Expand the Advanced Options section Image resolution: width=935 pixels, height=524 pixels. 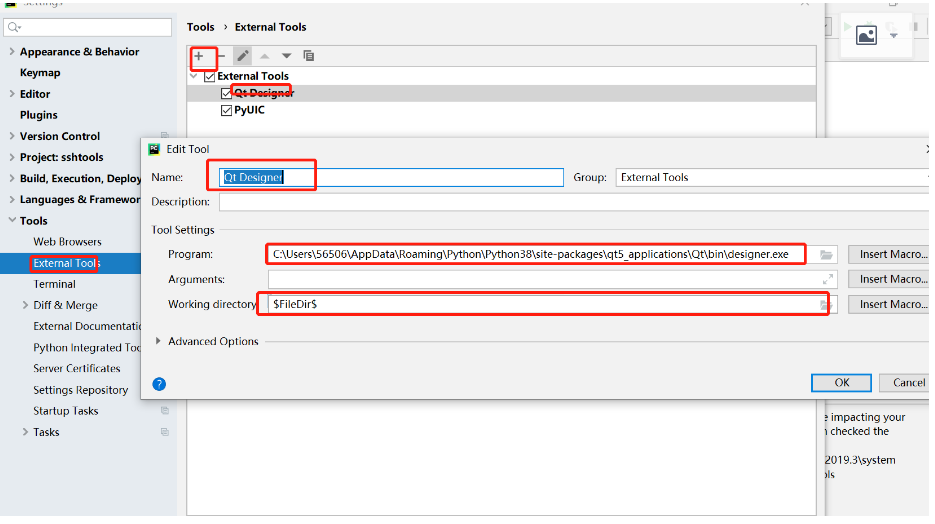coord(161,342)
